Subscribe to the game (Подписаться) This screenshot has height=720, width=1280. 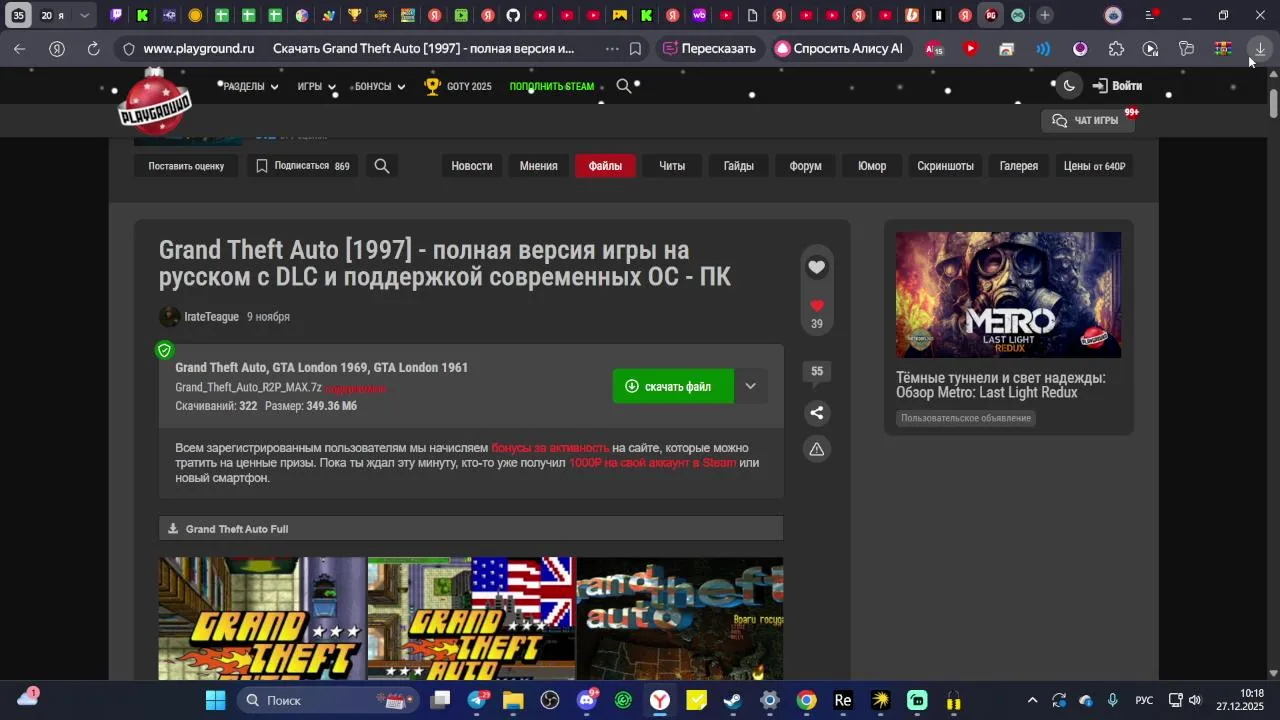(x=303, y=166)
